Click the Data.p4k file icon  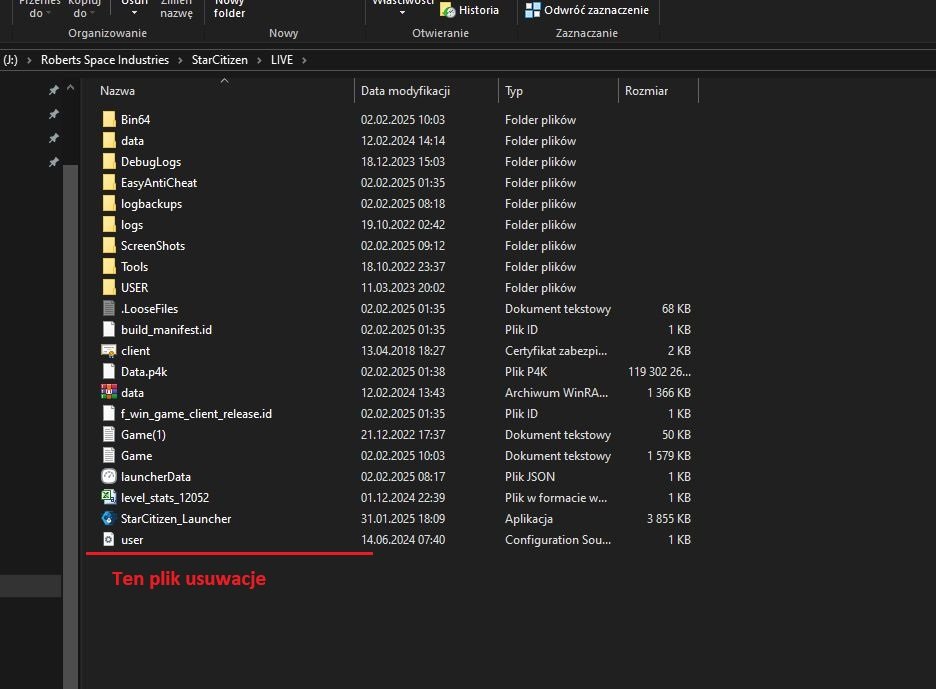(109, 371)
